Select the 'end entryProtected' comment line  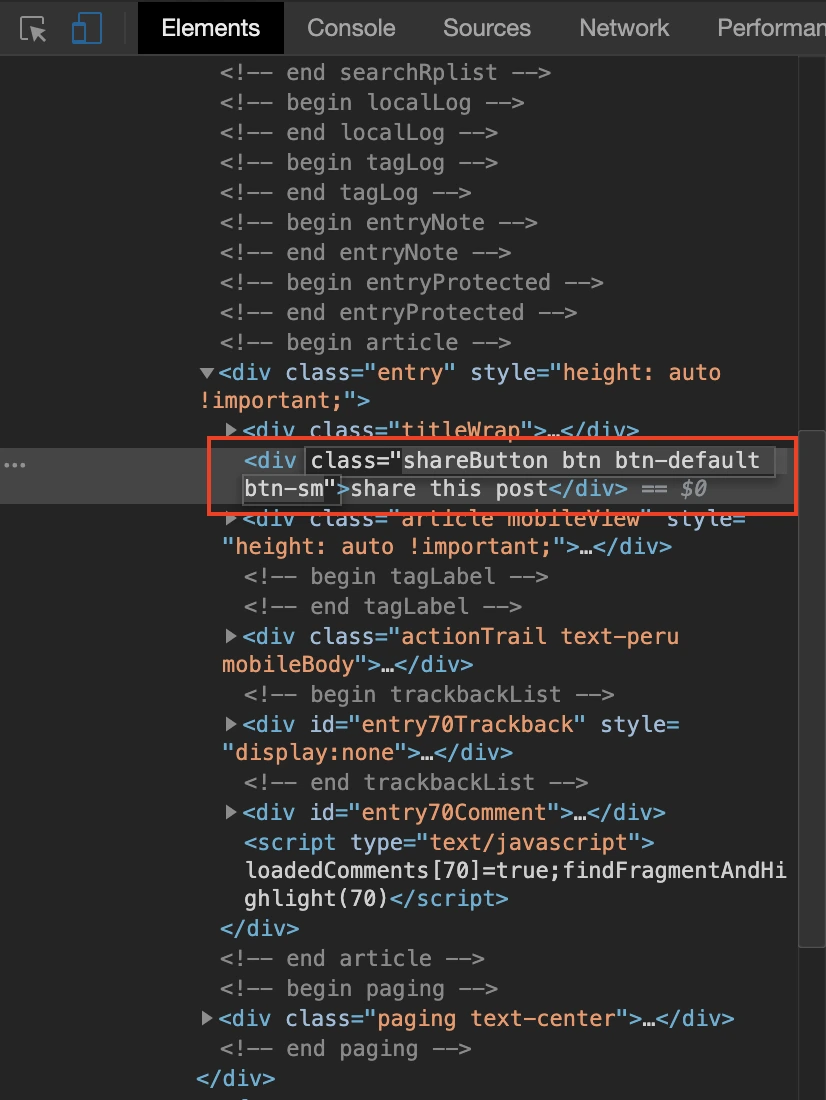398,312
